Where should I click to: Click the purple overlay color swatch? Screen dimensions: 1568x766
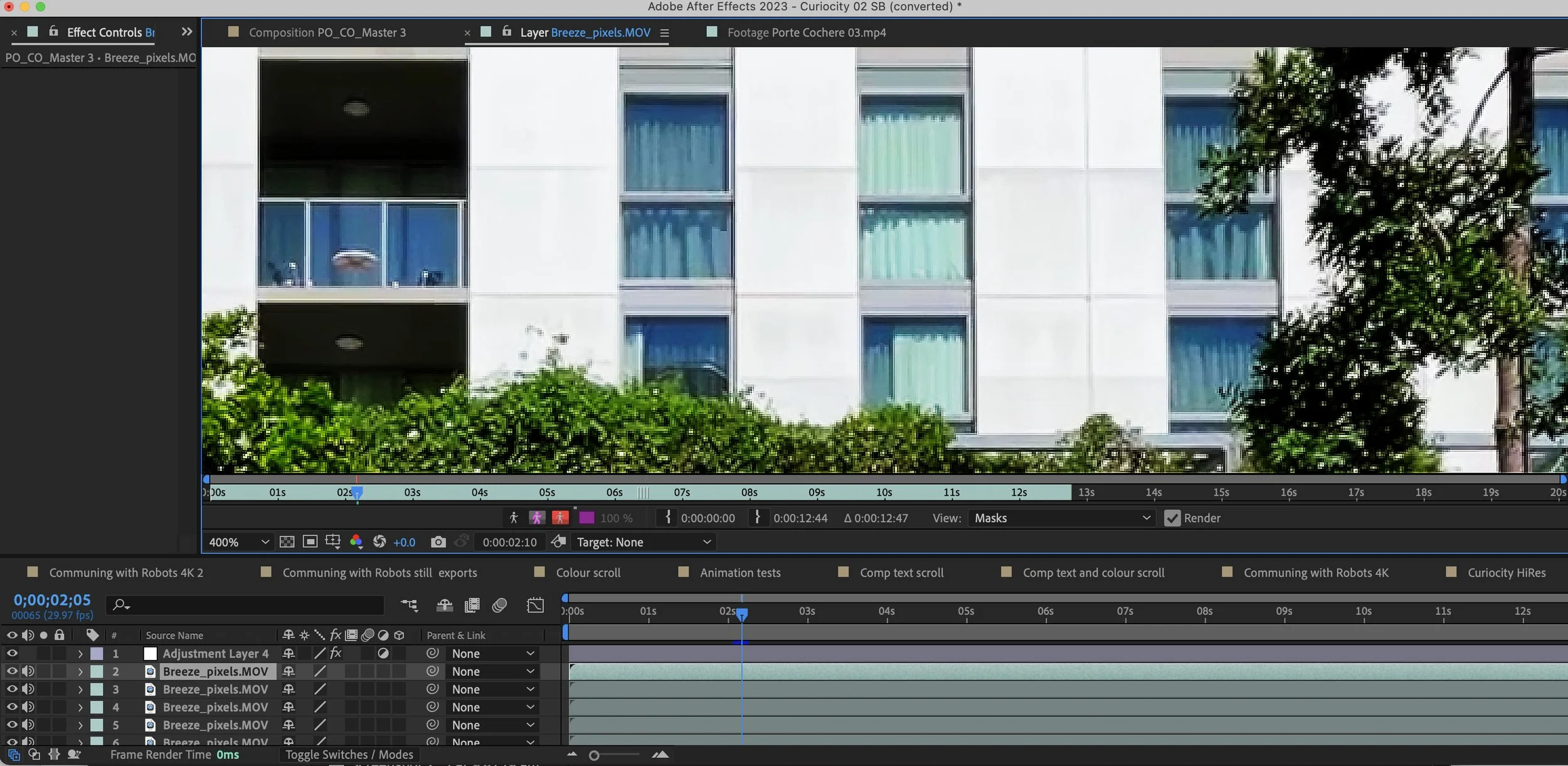pyautogui.click(x=586, y=518)
